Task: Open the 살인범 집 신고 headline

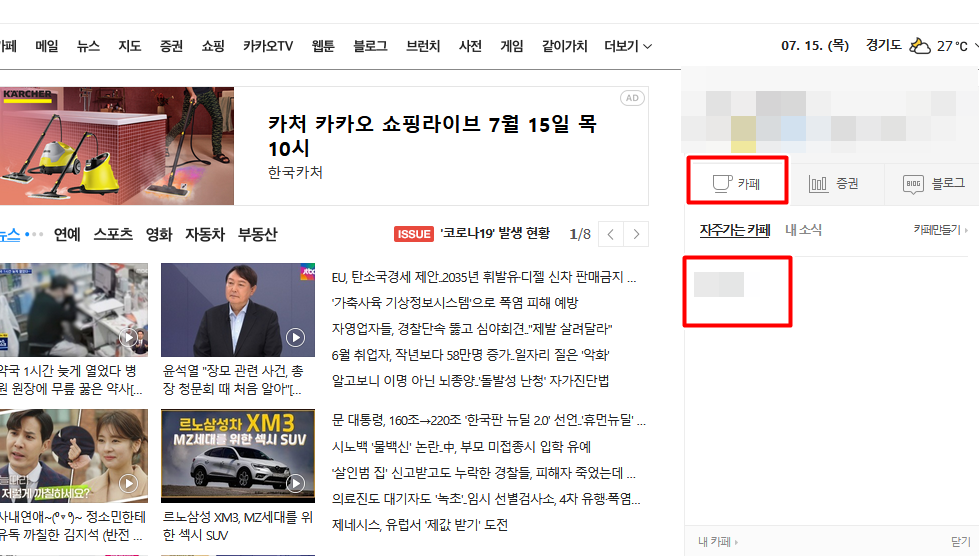Action: 484,473
